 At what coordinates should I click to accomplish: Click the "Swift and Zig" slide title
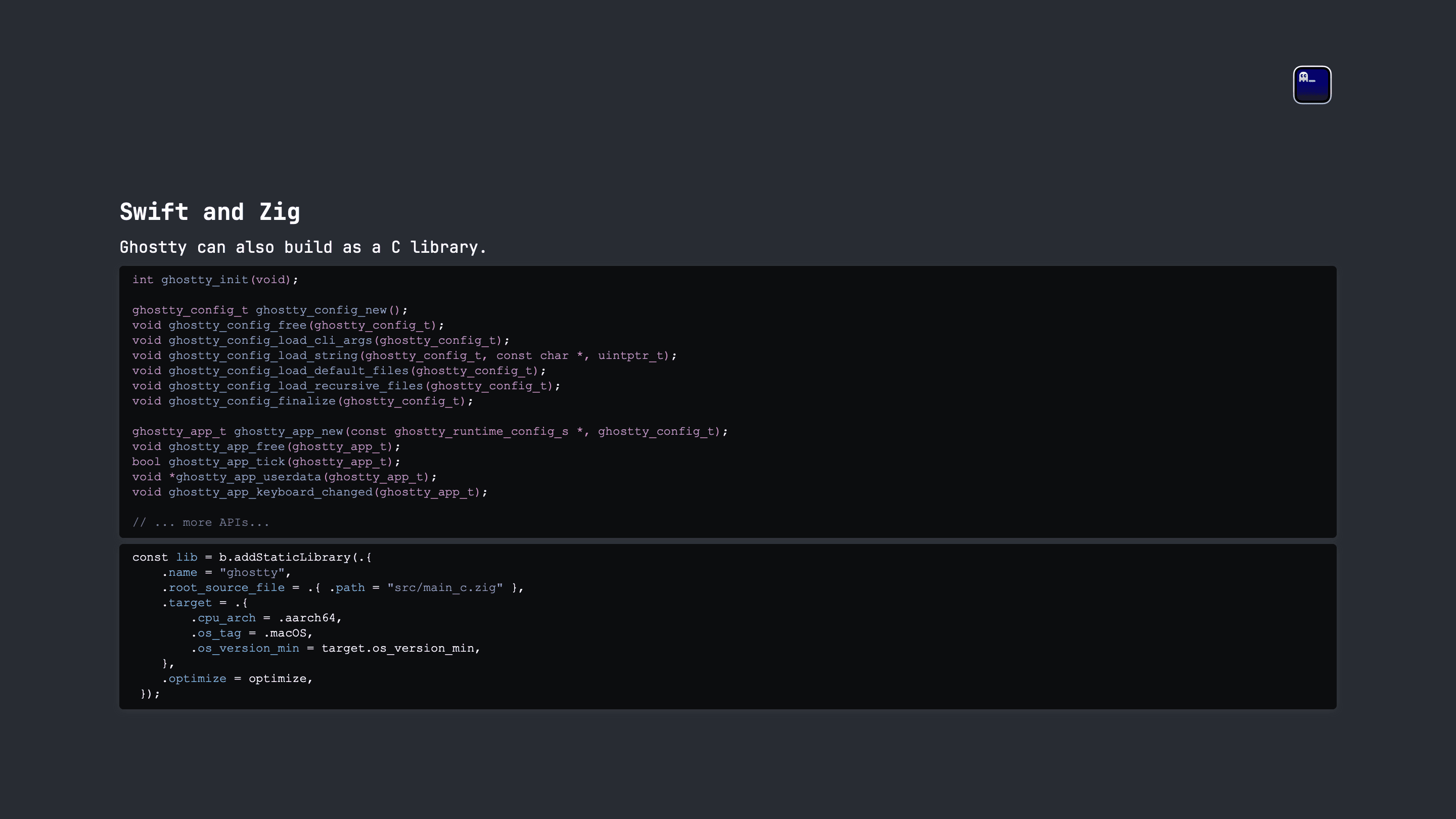[210, 212]
